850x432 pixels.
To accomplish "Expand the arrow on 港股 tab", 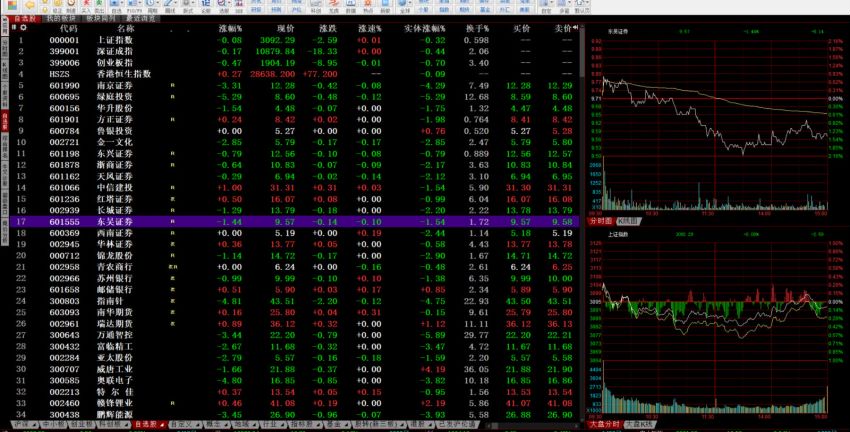I will 430,425.
